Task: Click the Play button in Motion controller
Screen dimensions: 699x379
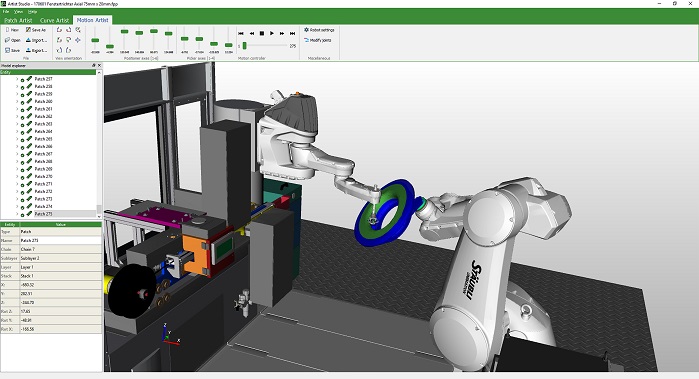Action: pyautogui.click(x=272, y=33)
